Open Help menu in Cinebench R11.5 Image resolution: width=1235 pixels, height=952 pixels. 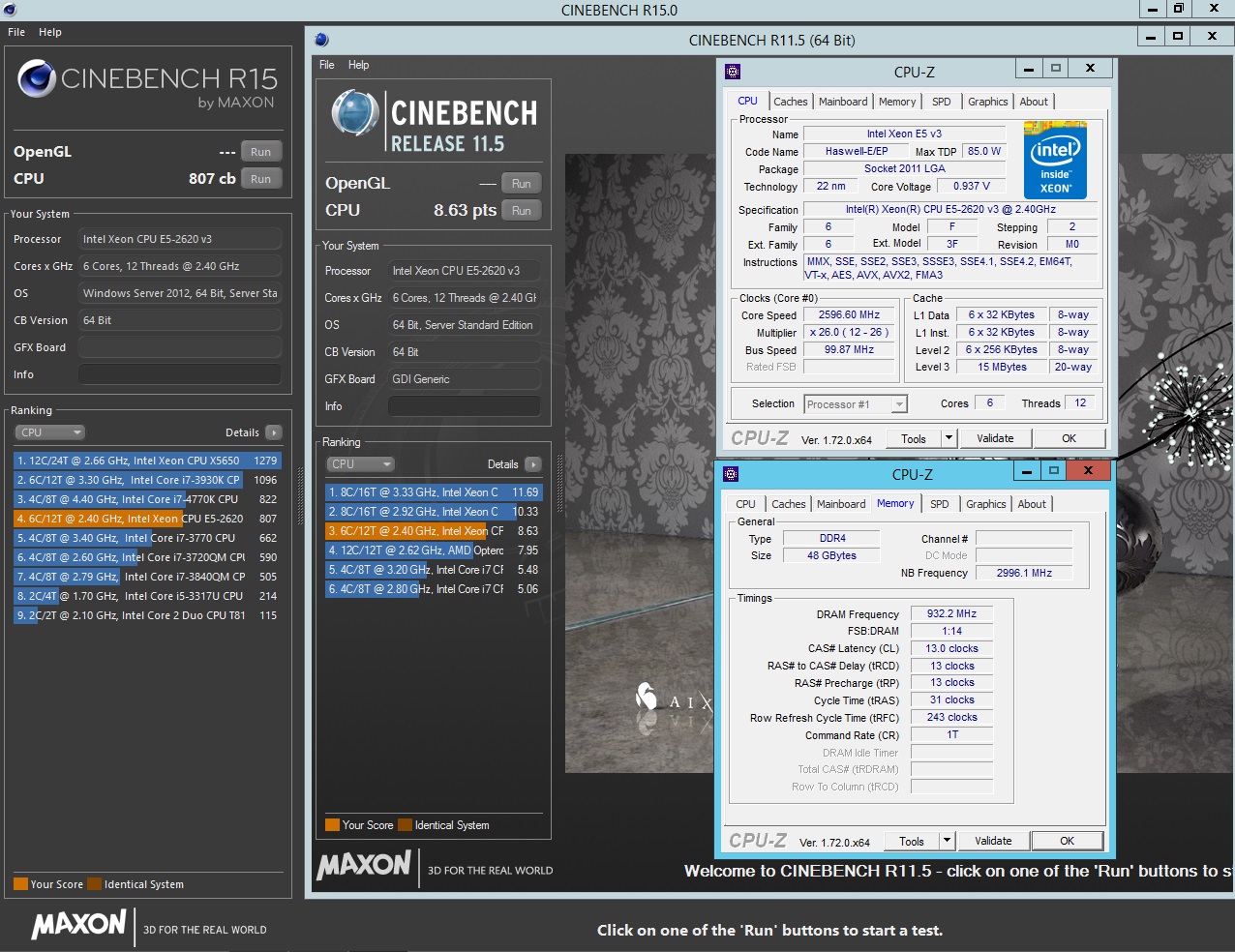[x=359, y=65]
